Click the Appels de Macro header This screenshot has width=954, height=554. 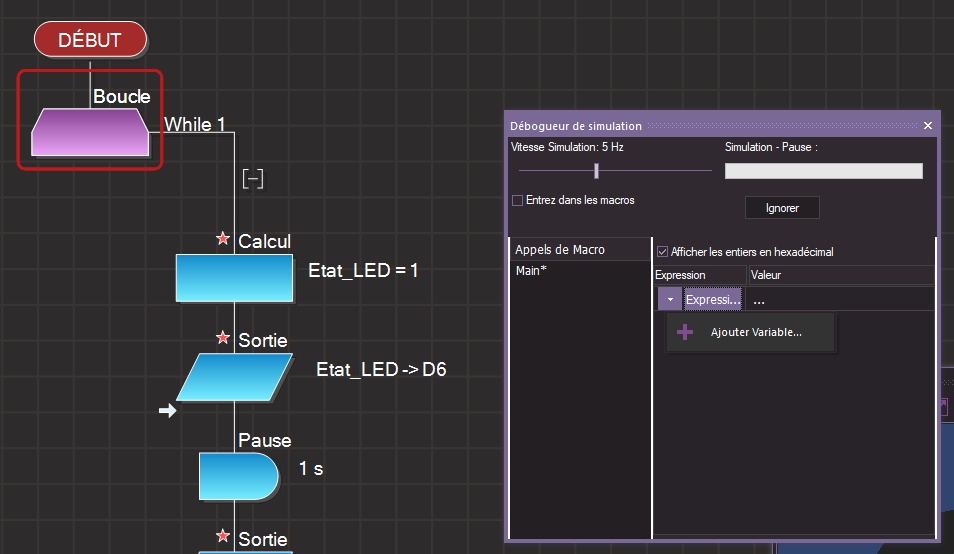click(580, 249)
